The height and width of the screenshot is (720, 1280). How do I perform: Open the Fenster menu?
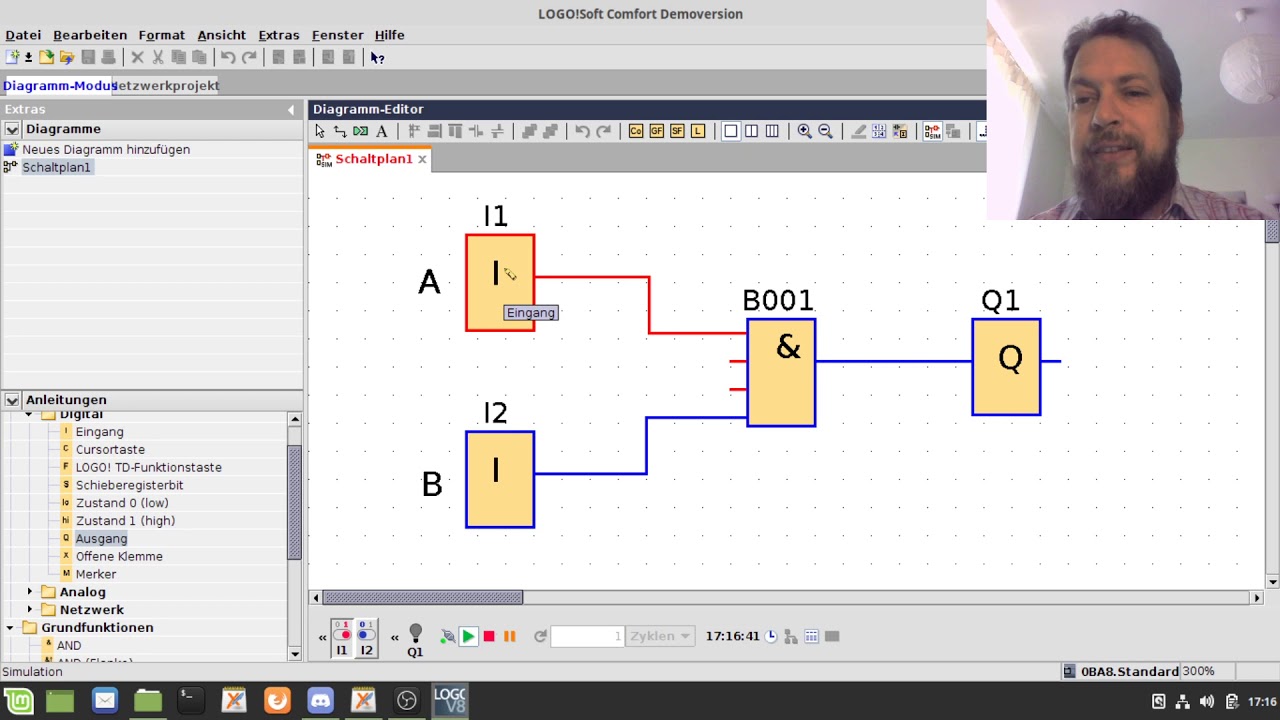pos(337,35)
